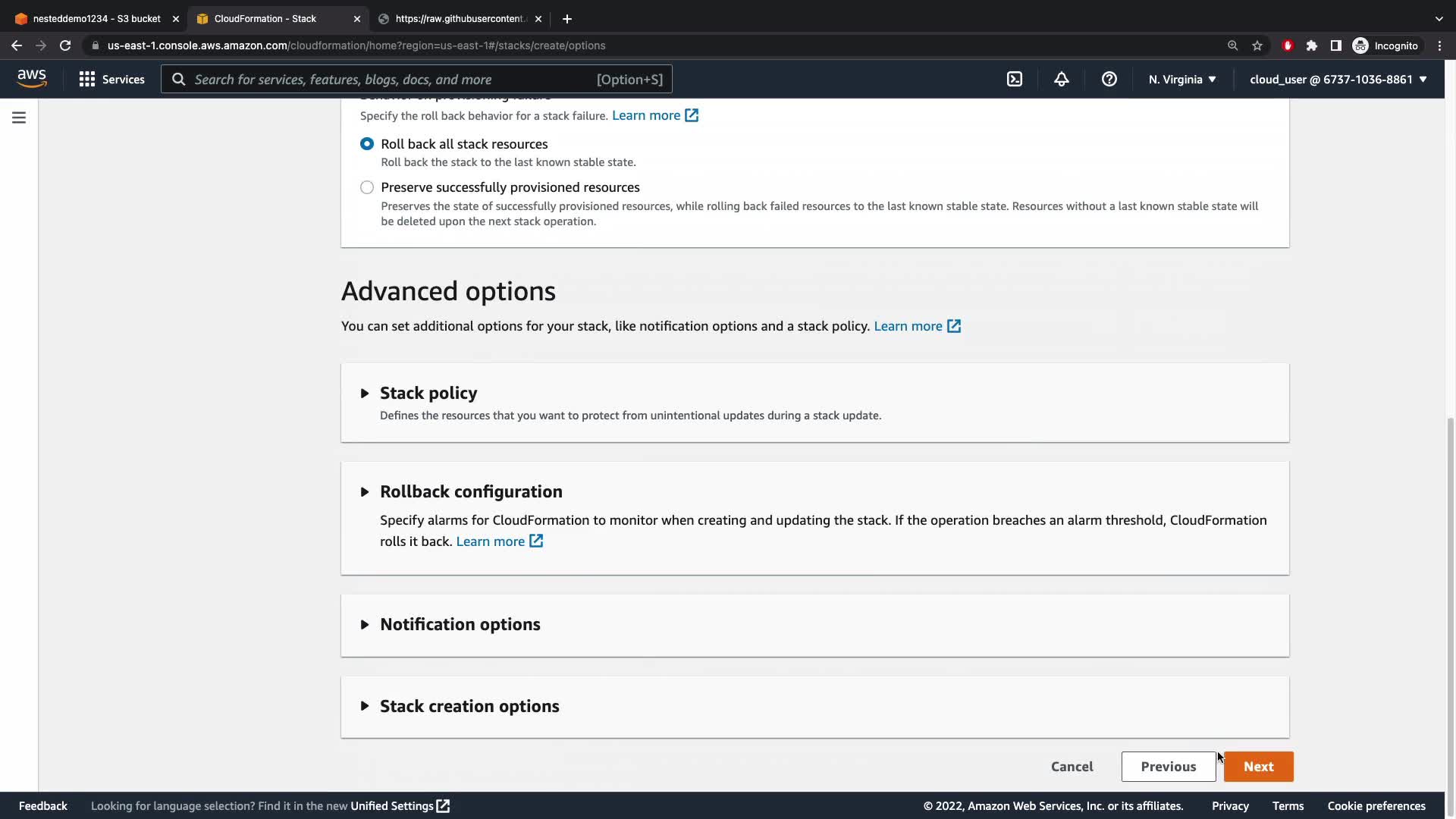This screenshot has width=1456, height=819.
Task: Expand the Notification options section
Action: [460, 624]
